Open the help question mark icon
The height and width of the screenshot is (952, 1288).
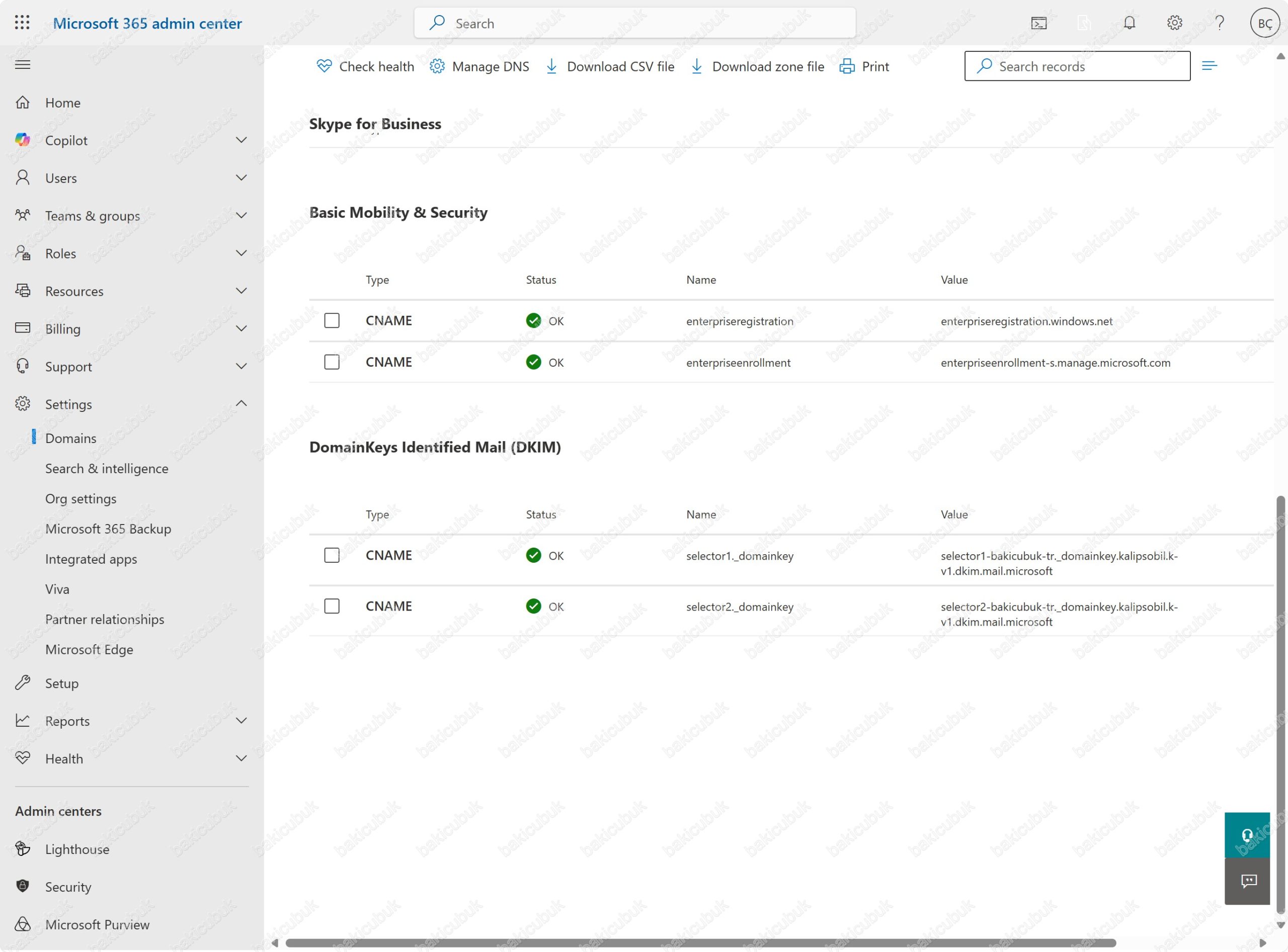(x=1220, y=23)
